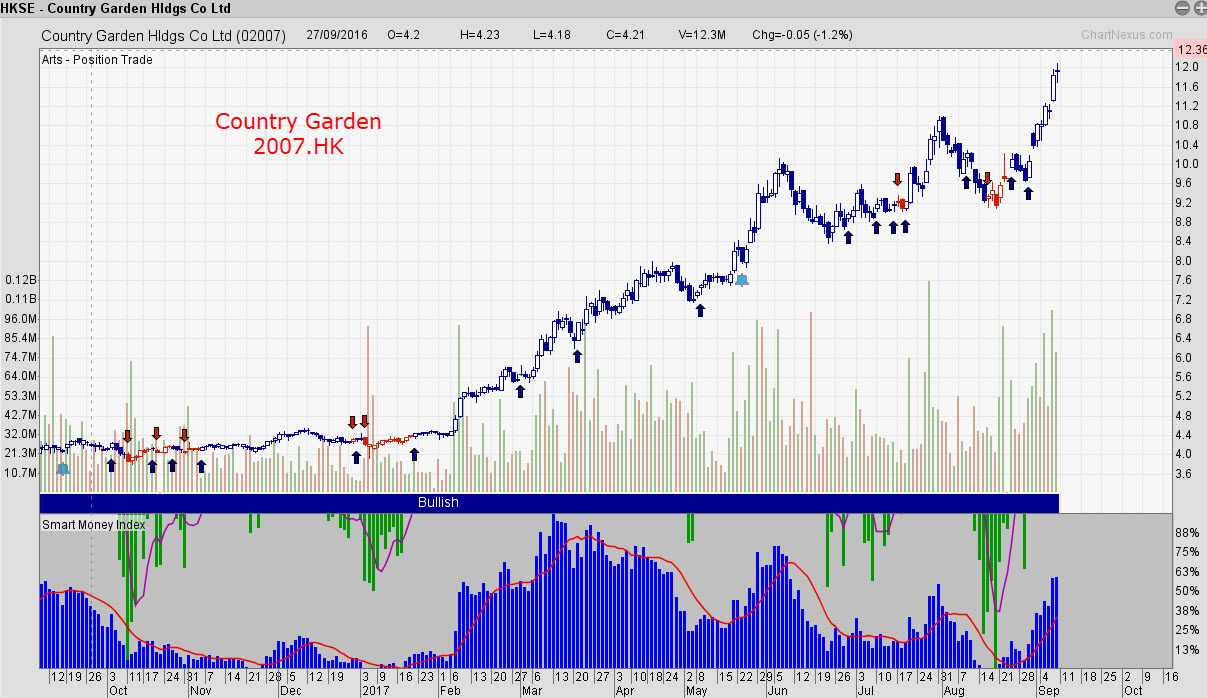Select the red sell arrow in mid-July
This screenshot has width=1207, height=698.
pos(897,179)
